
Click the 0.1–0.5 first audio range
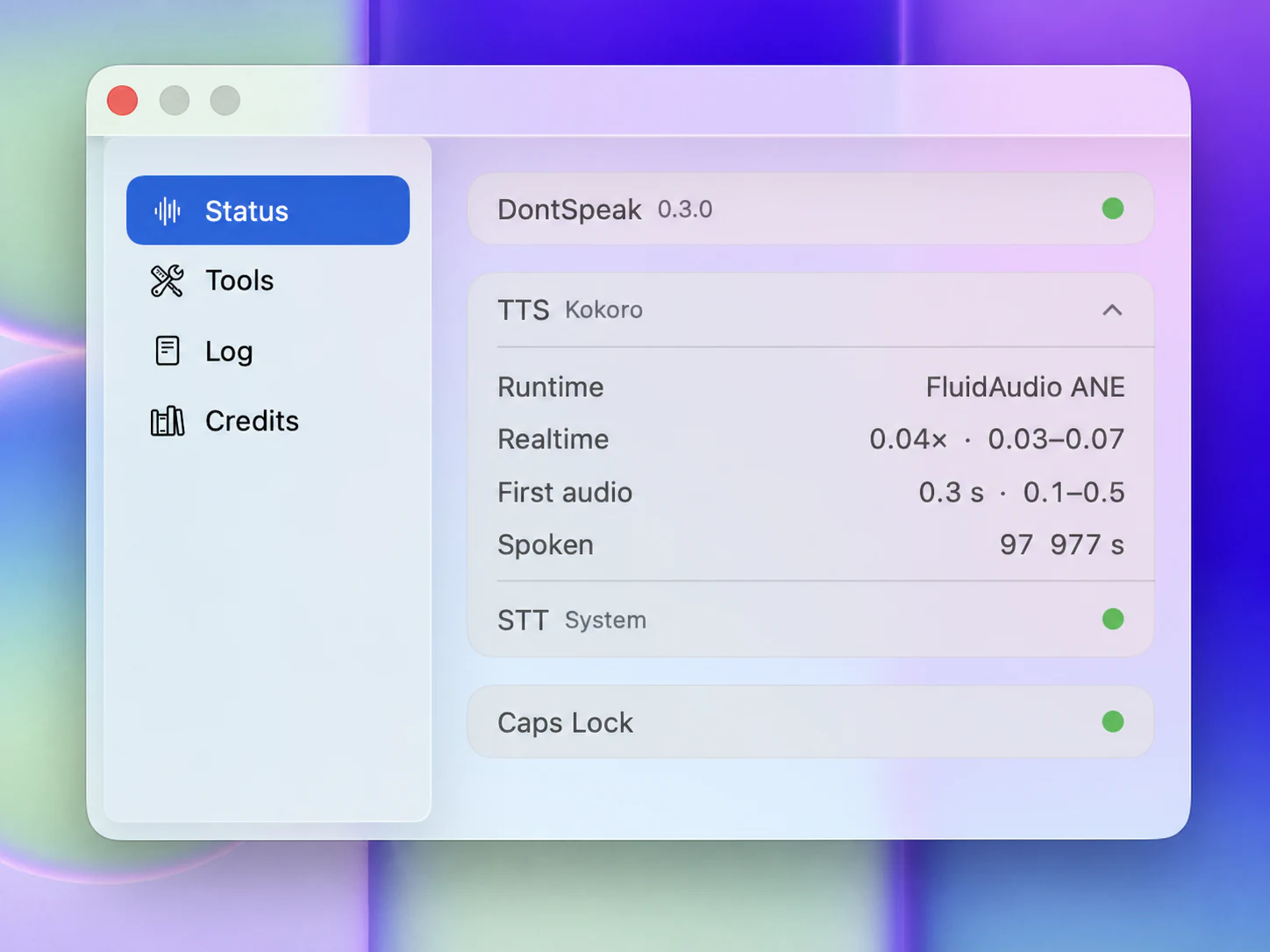click(x=1074, y=493)
